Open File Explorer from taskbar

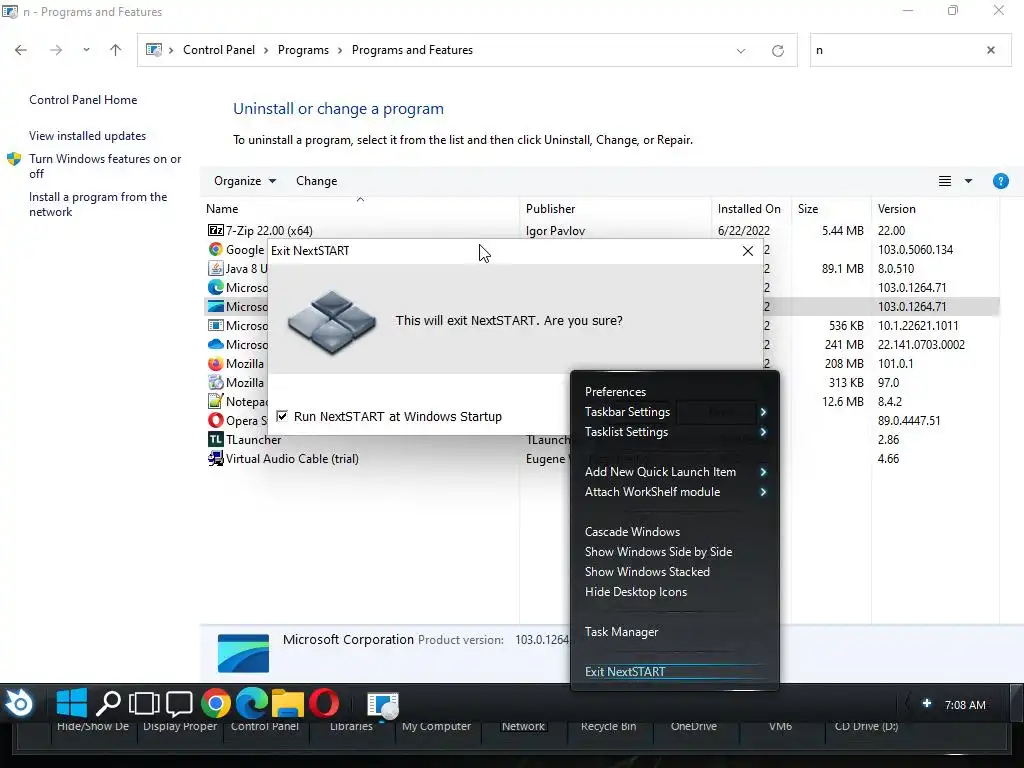point(288,703)
